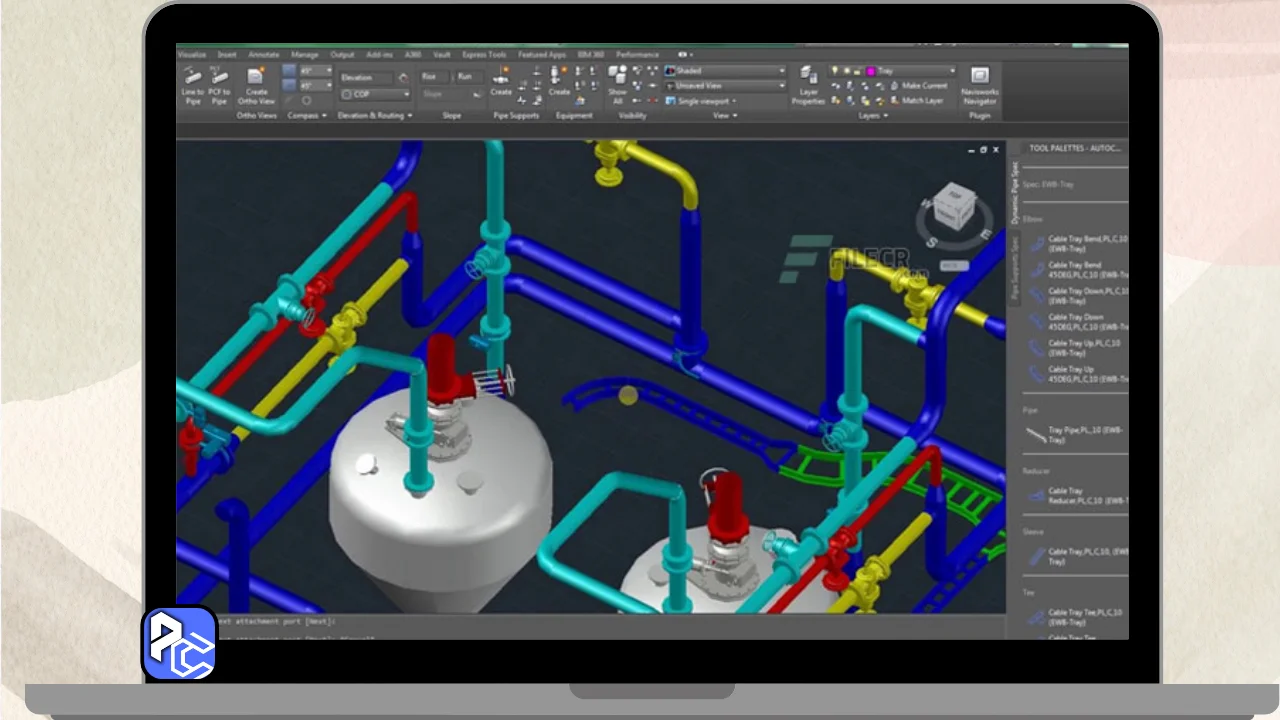Open the COP routing dropdown
The height and width of the screenshot is (720, 1280).
pos(375,94)
